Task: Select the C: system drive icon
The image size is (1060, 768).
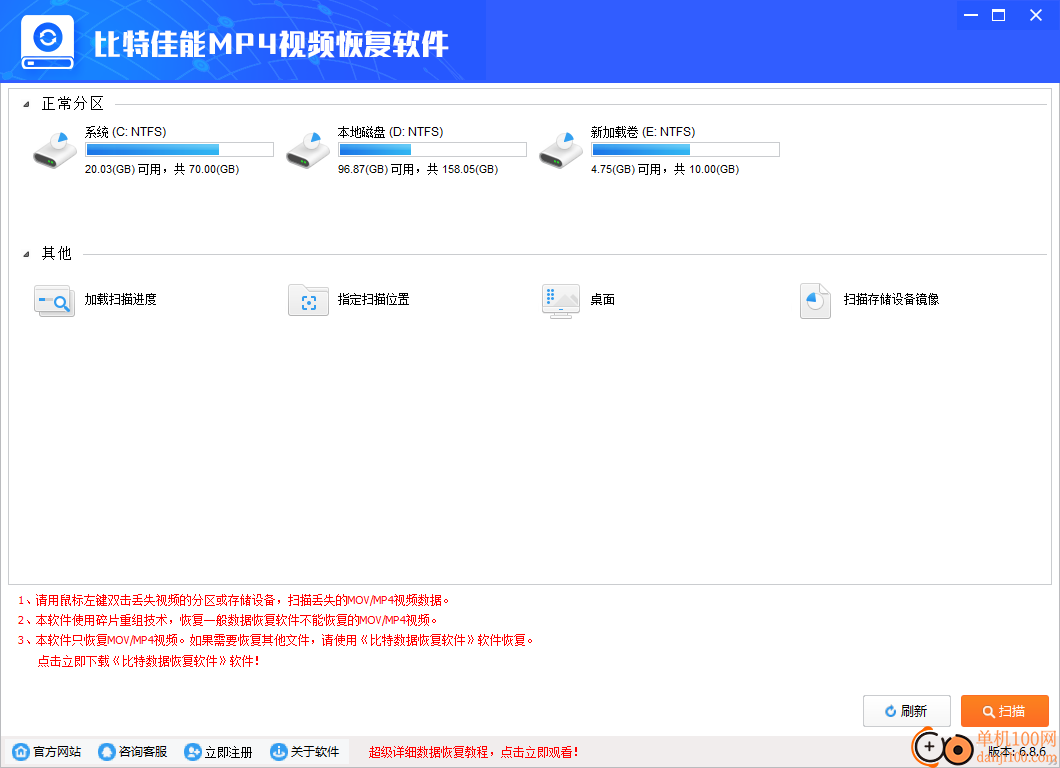Action: [x=55, y=150]
